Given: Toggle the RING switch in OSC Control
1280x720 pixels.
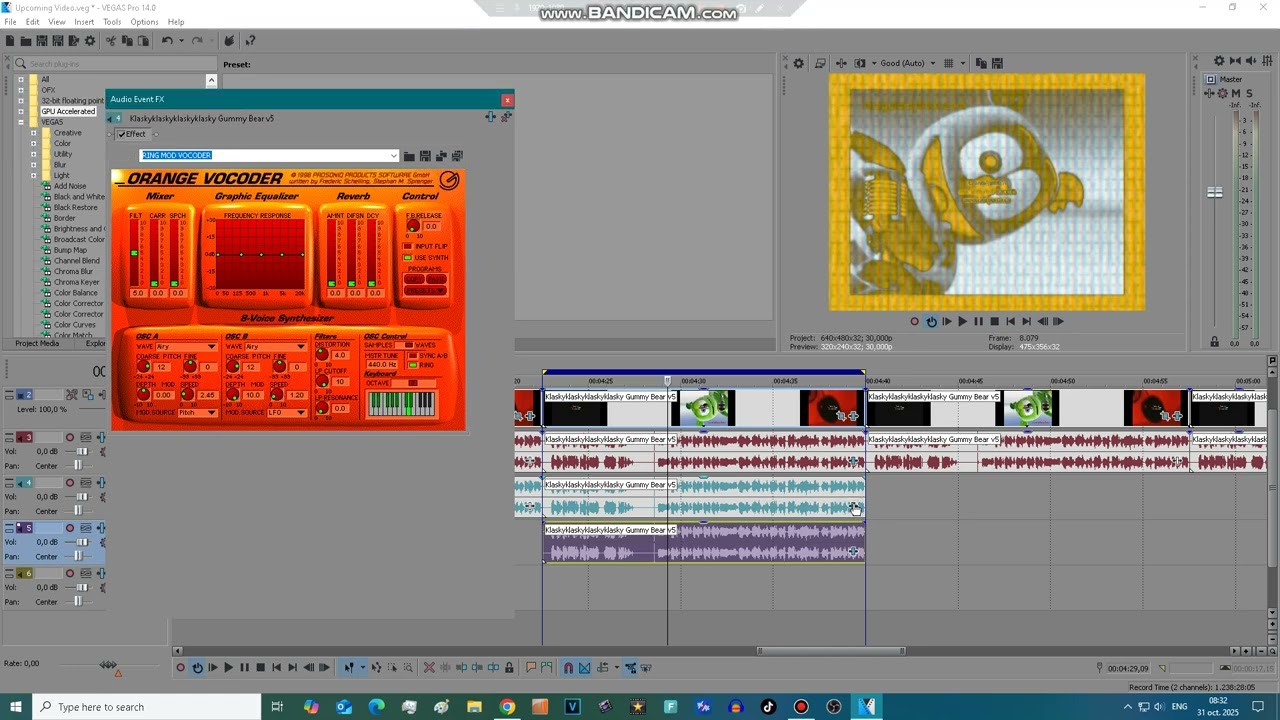Looking at the screenshot, I should (x=412, y=365).
